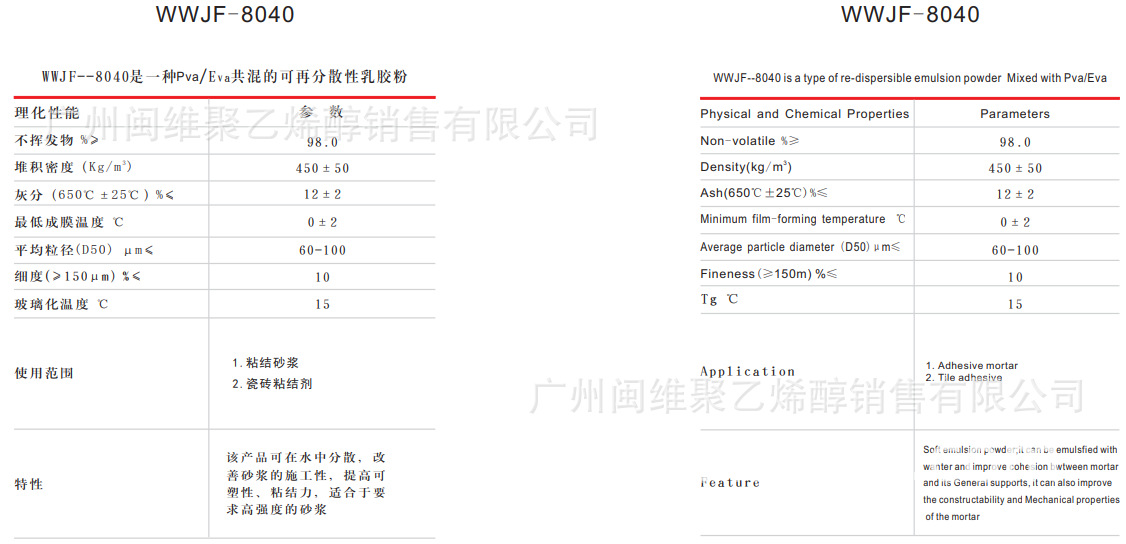Viewport: 1126px width, 544px height.
Task: Click the value 10 in the 细度 row
Action: point(322,277)
